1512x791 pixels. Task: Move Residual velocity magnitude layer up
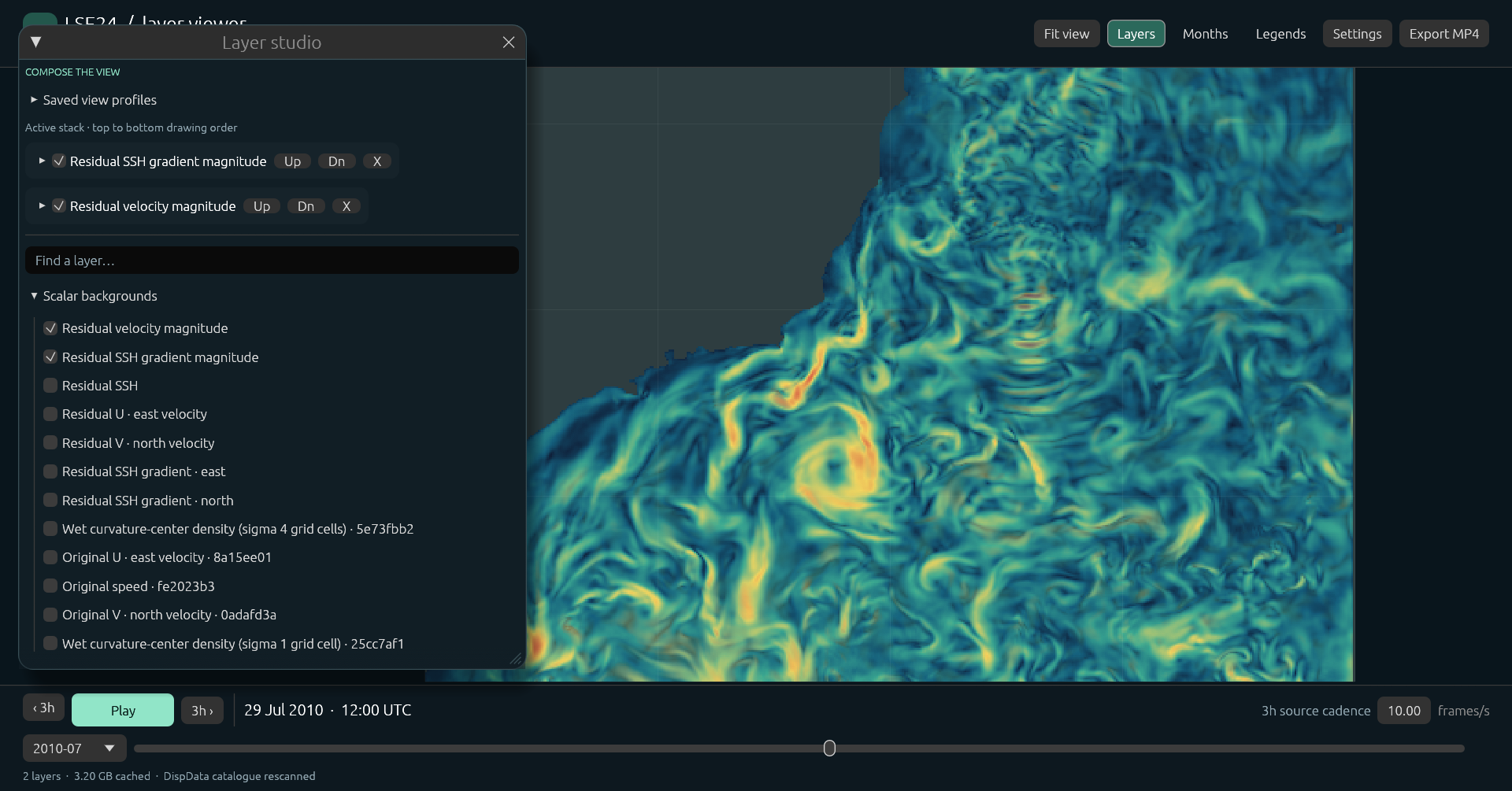click(261, 206)
